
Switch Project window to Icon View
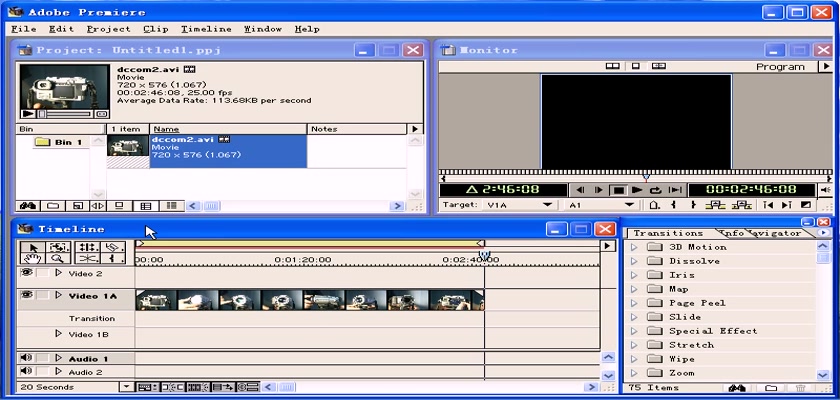[x=119, y=206]
